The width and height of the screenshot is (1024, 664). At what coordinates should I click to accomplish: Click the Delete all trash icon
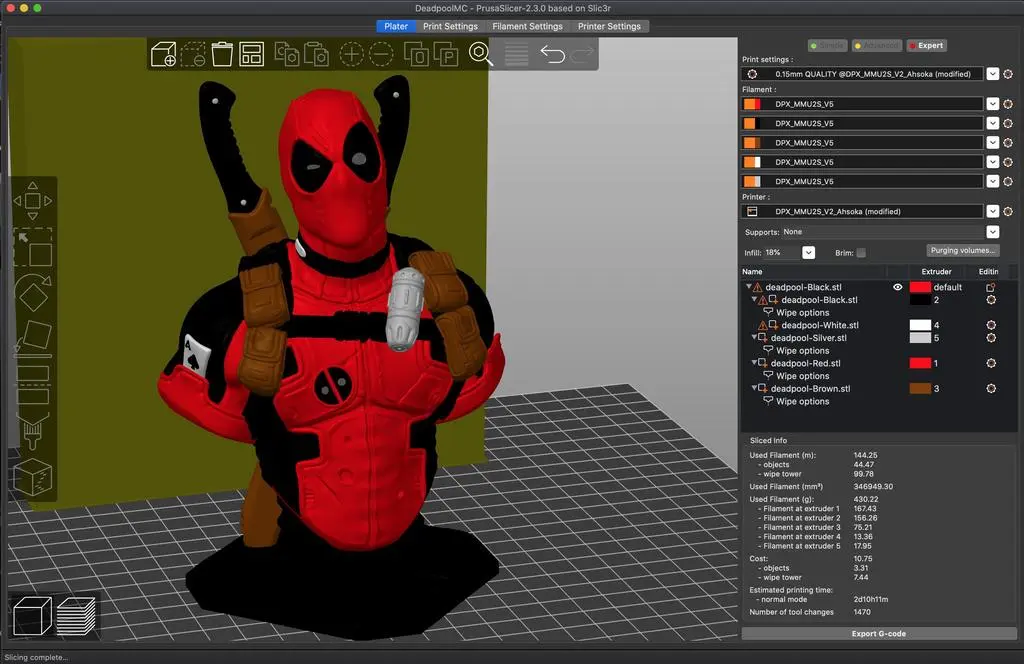(x=222, y=54)
